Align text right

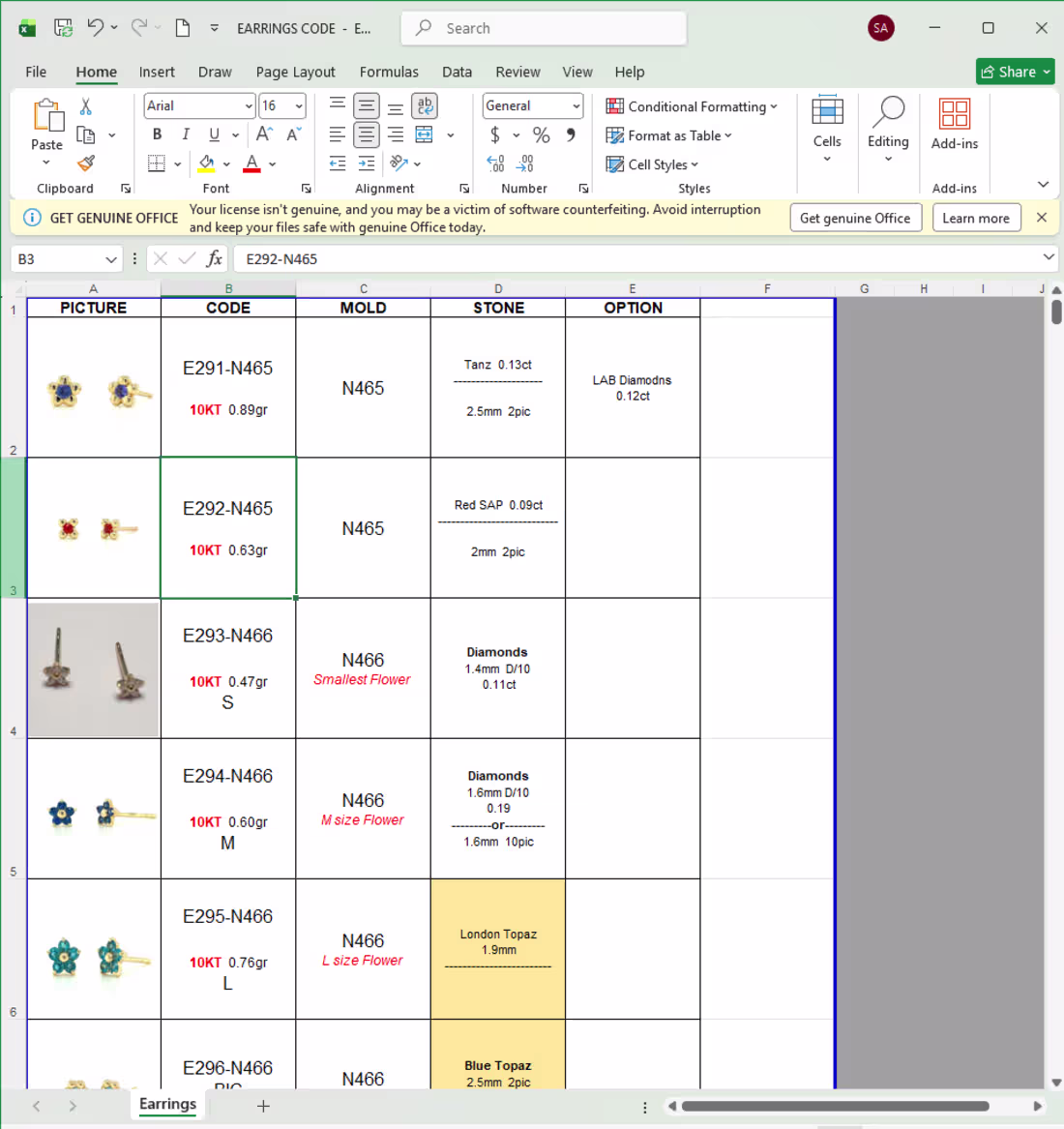click(x=396, y=134)
